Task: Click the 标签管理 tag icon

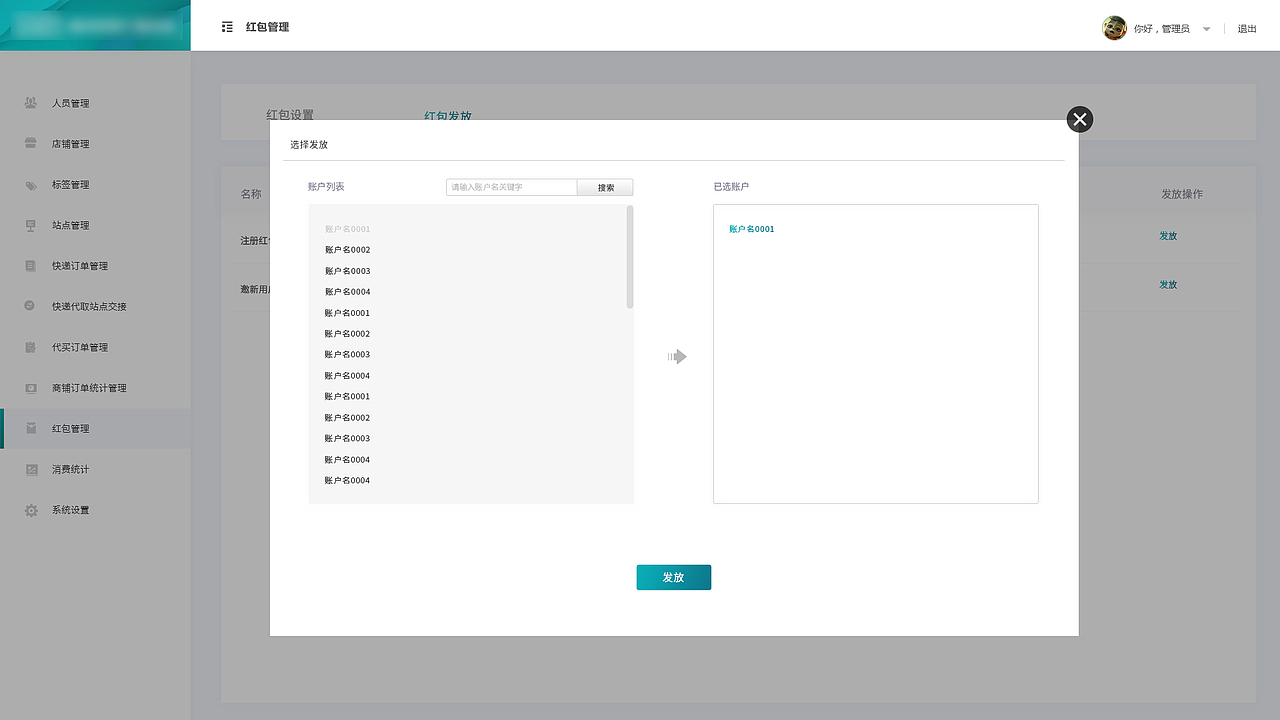Action: click(x=31, y=184)
